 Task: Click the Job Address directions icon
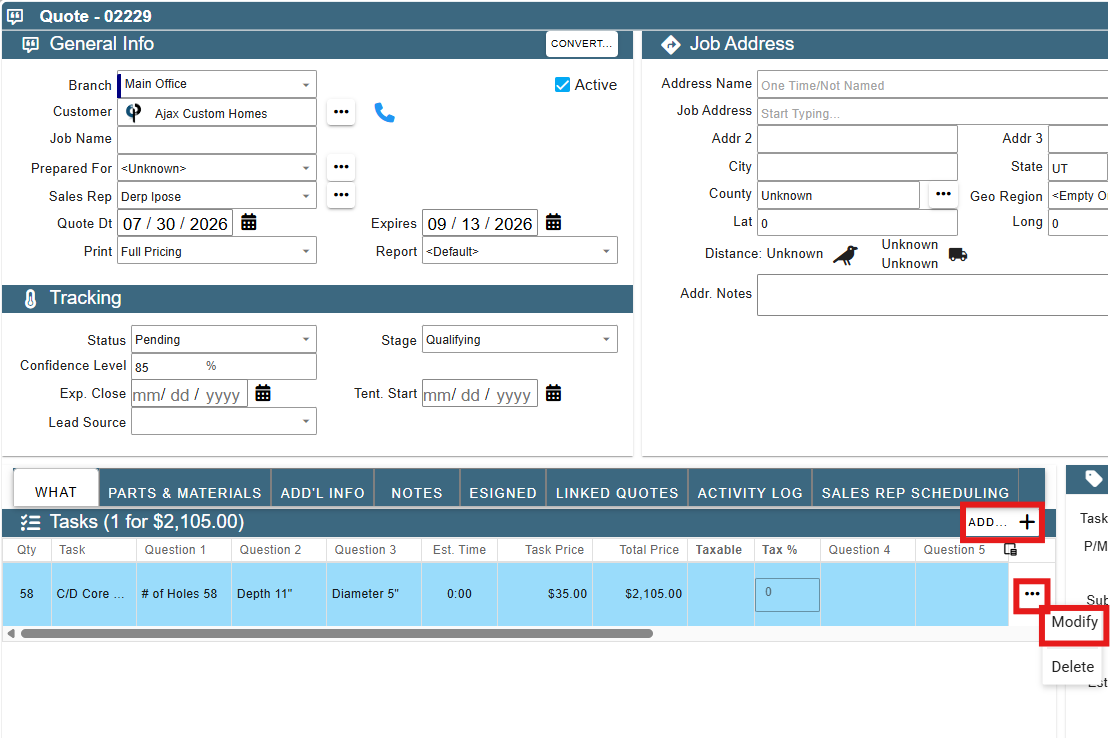click(670, 45)
